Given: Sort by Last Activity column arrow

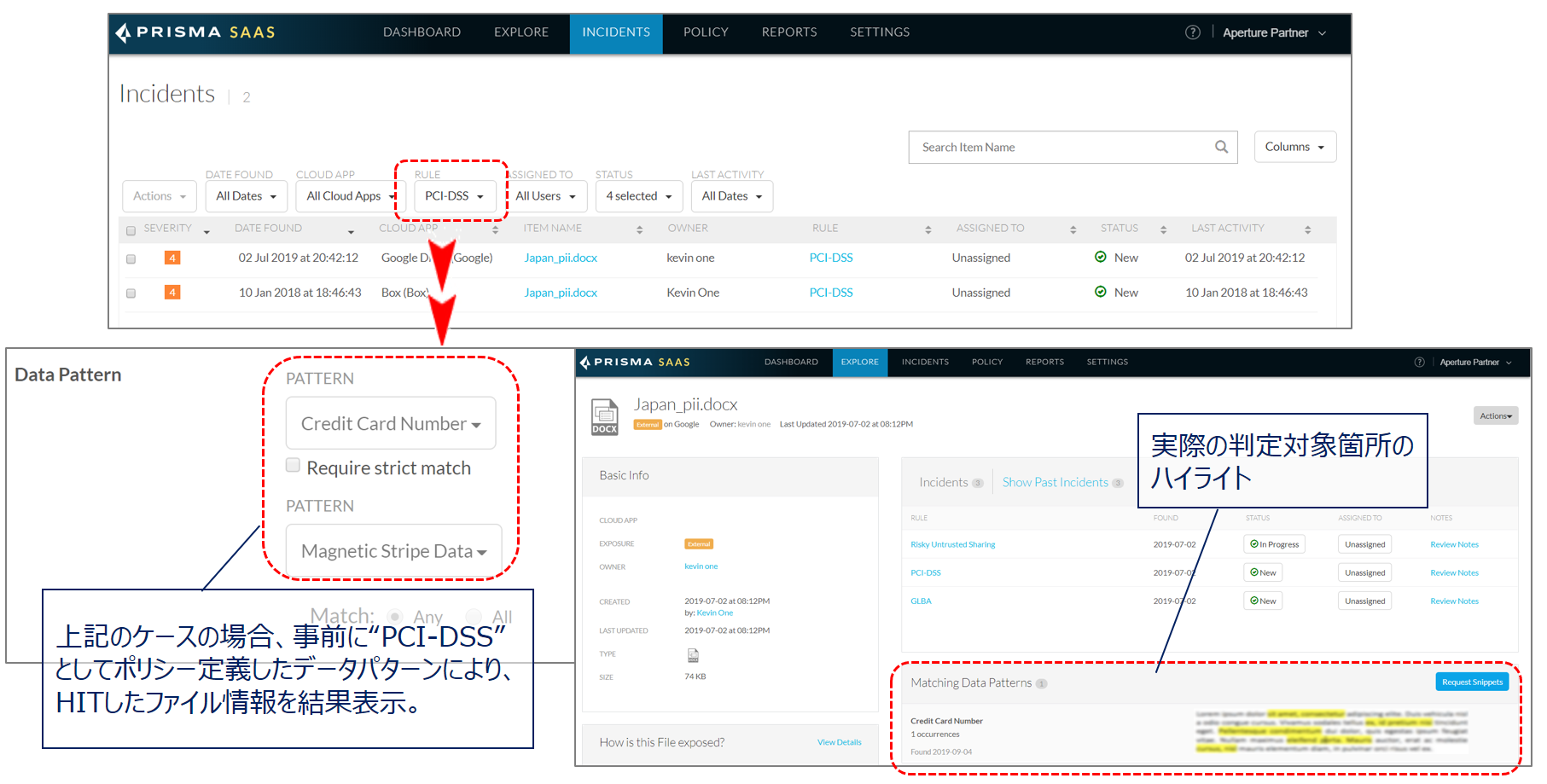Looking at the screenshot, I should pos(1307,229).
